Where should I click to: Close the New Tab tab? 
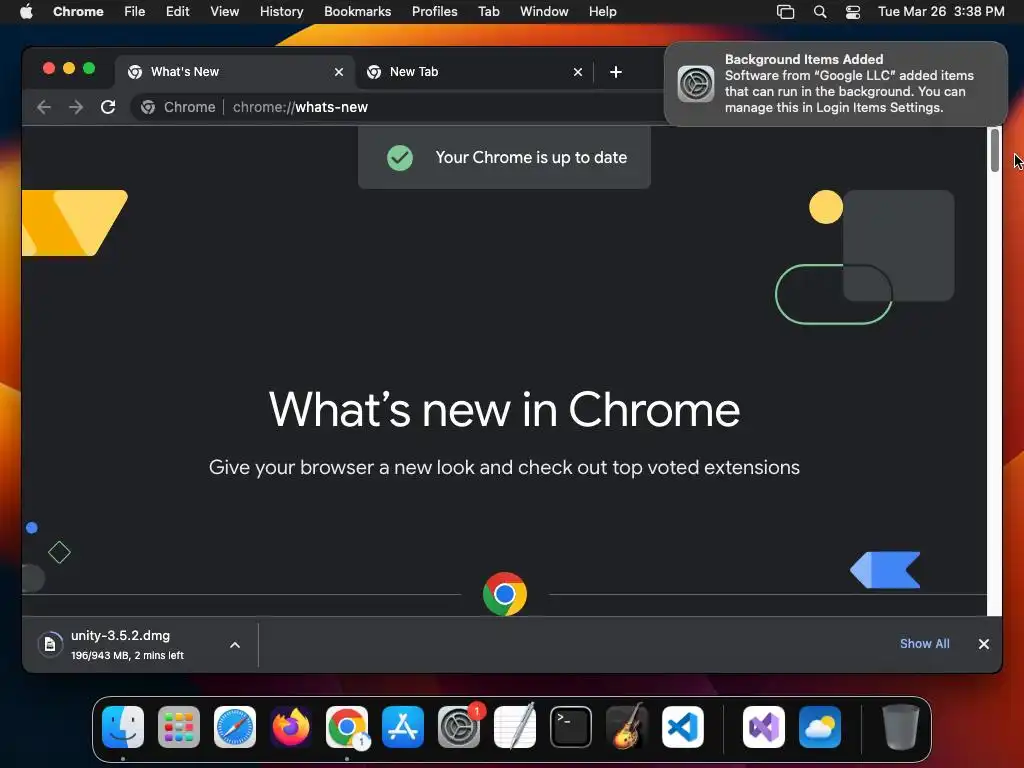578,72
